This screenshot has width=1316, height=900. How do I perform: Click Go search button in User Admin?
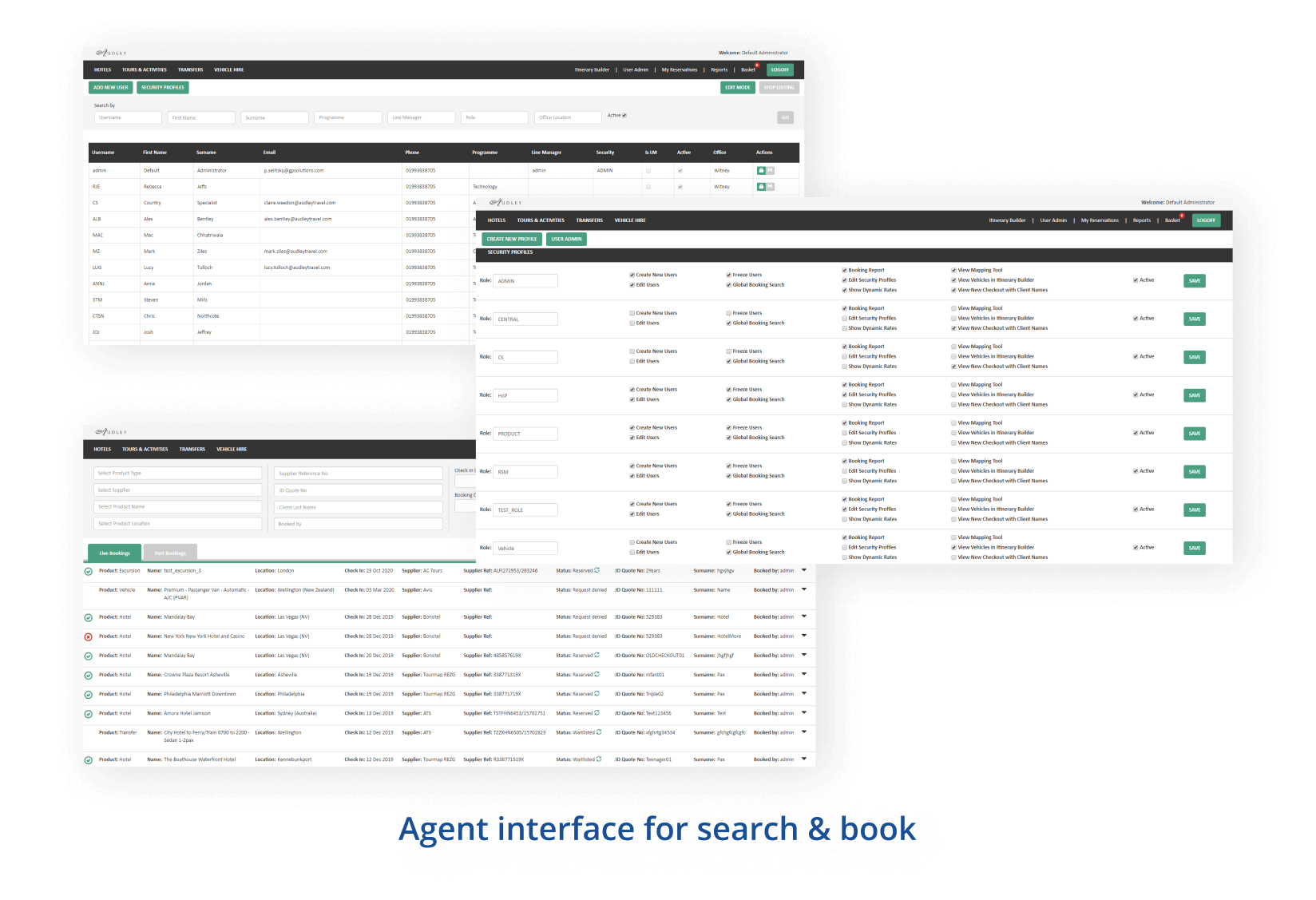[786, 117]
